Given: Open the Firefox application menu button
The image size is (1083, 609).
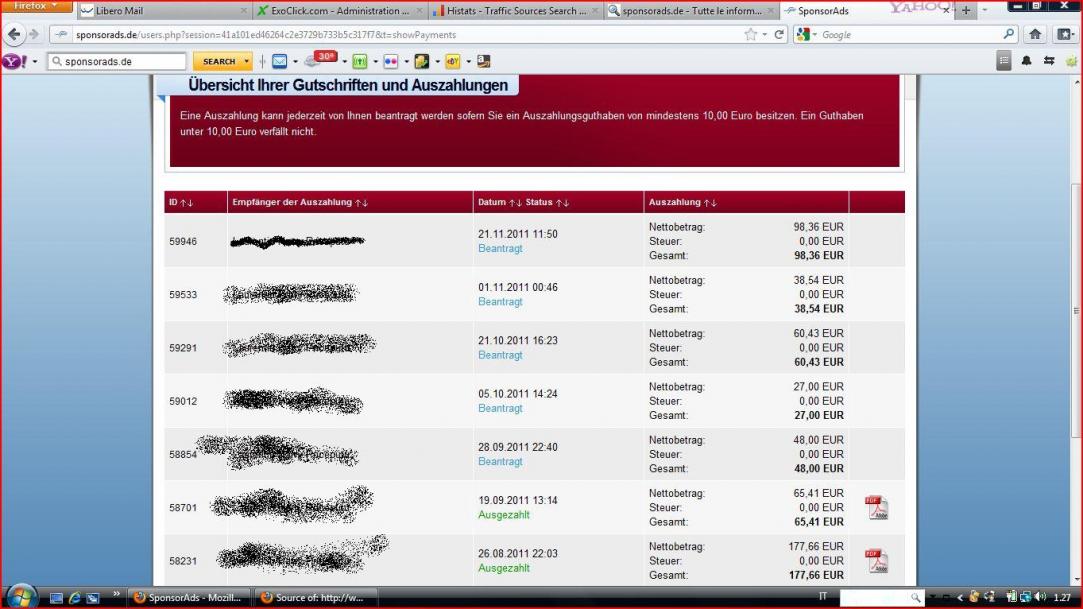Looking at the screenshot, I should (36, 7).
